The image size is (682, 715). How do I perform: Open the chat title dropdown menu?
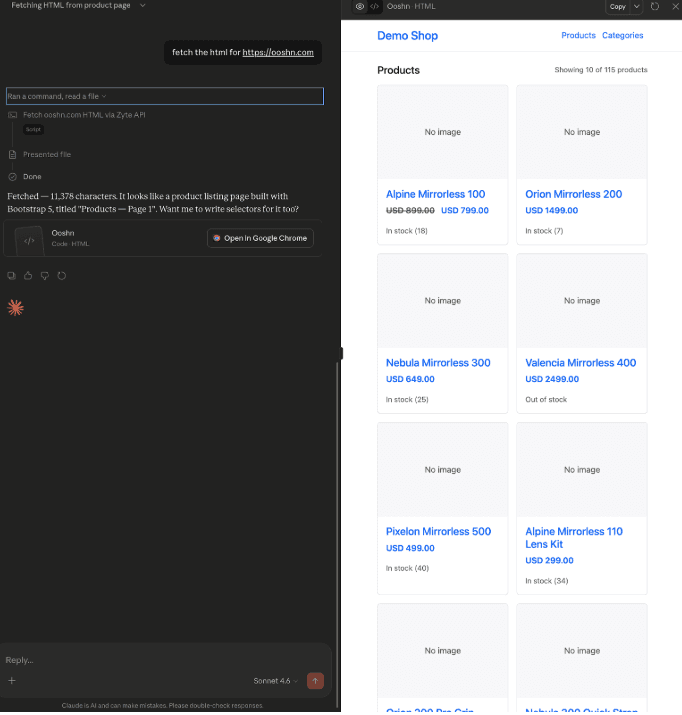coord(142,6)
